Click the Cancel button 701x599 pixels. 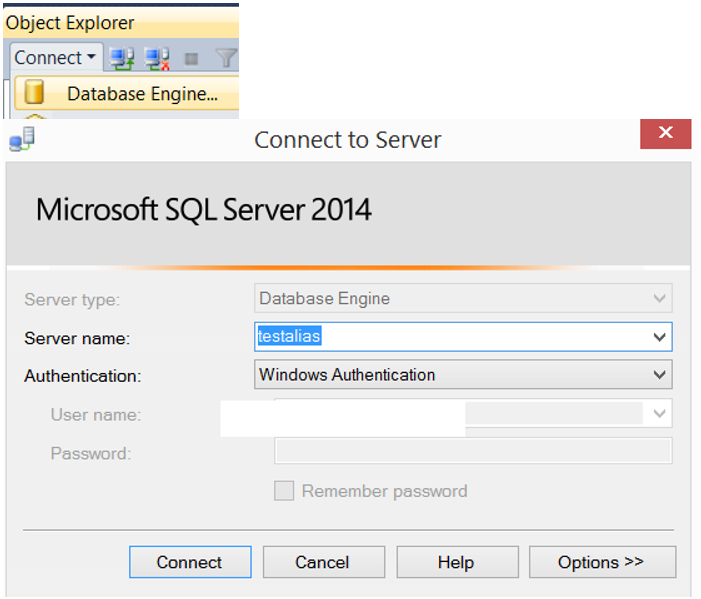(324, 562)
